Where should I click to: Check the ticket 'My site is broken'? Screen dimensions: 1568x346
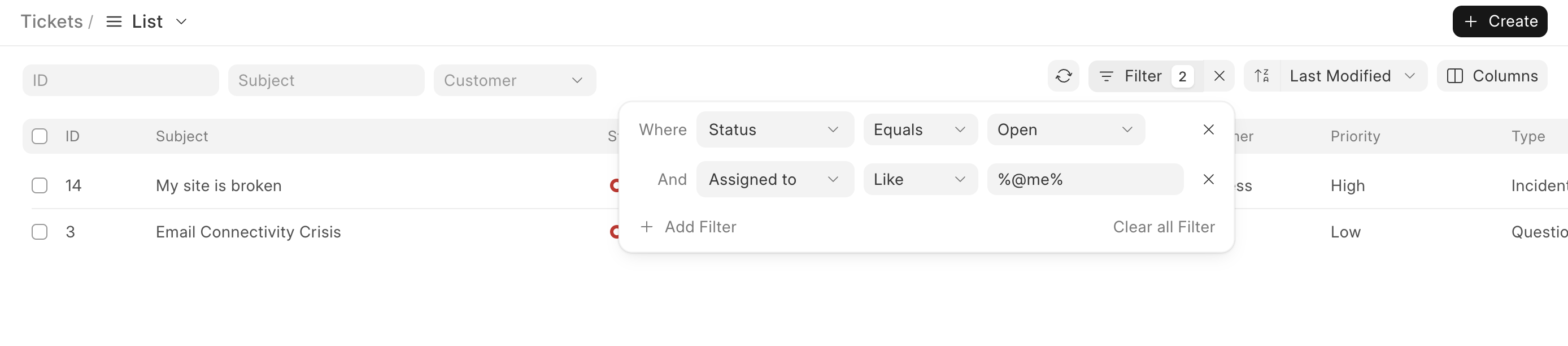39,185
